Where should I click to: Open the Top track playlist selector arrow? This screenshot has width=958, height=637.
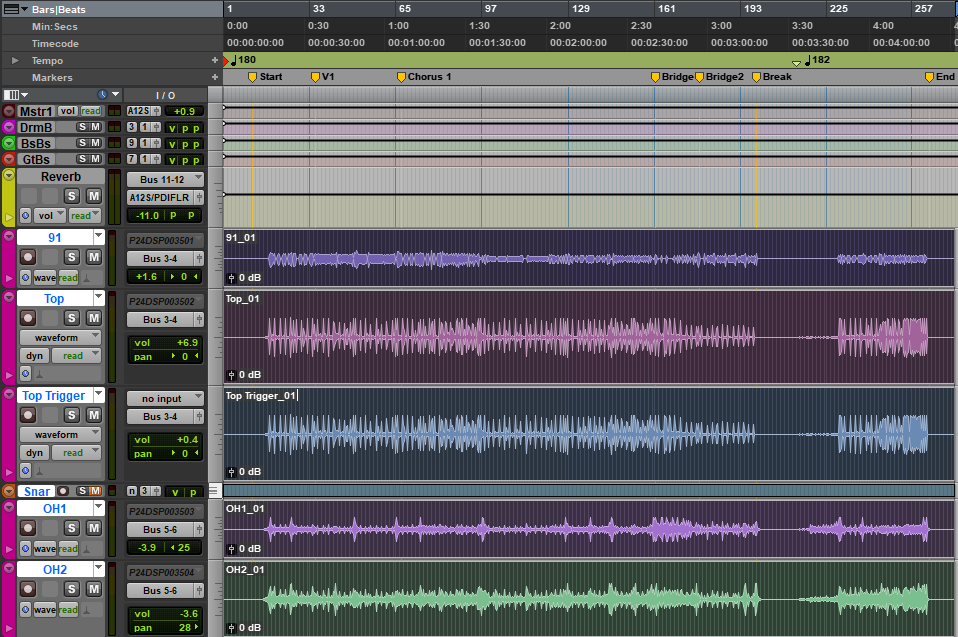[98, 297]
